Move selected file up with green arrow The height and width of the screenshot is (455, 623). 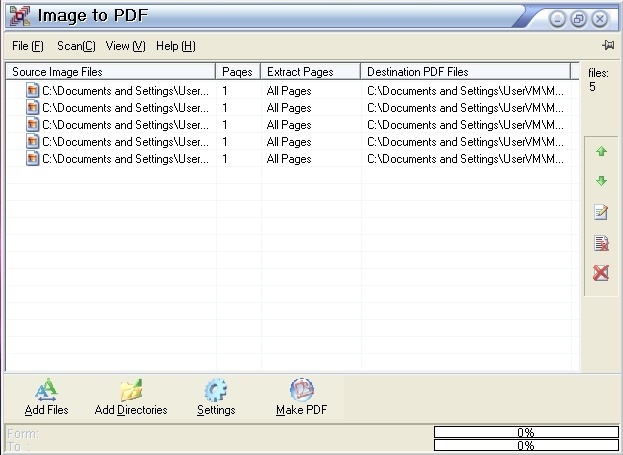[x=601, y=151]
